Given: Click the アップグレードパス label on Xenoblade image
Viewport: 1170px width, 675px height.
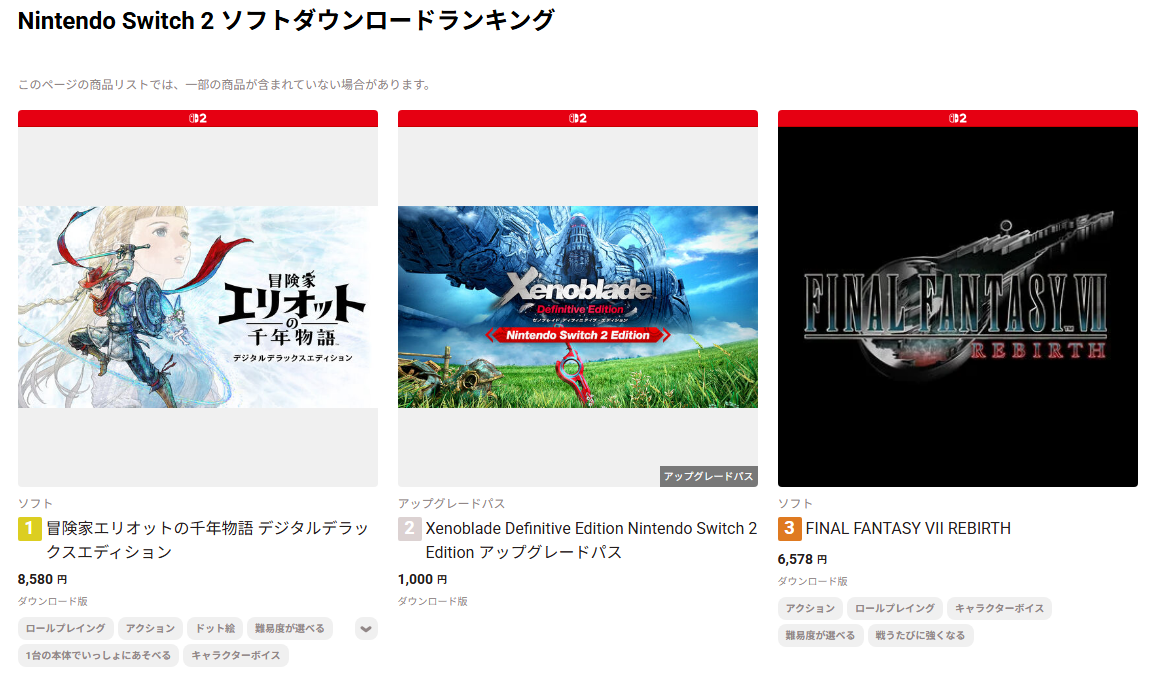Looking at the screenshot, I should [708, 477].
